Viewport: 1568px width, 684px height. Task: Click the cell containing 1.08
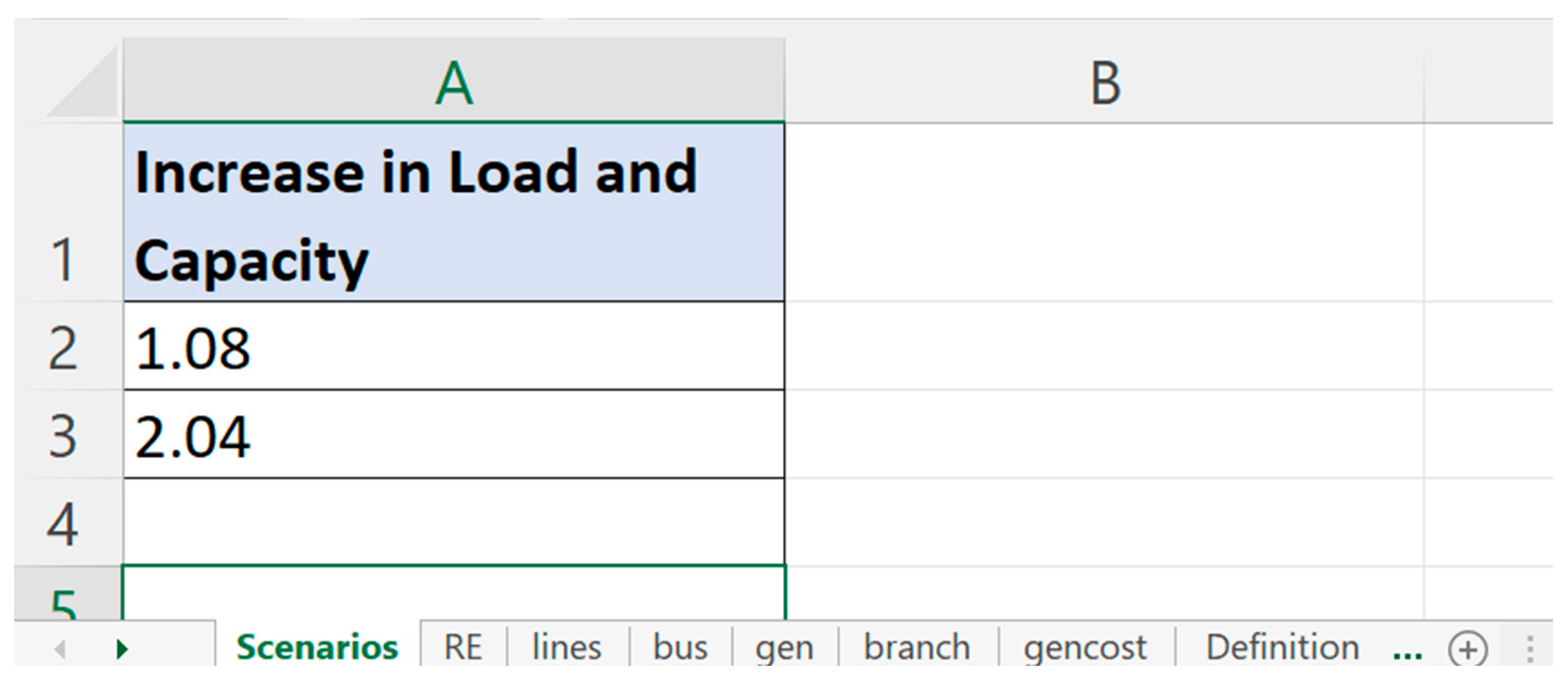[454, 347]
